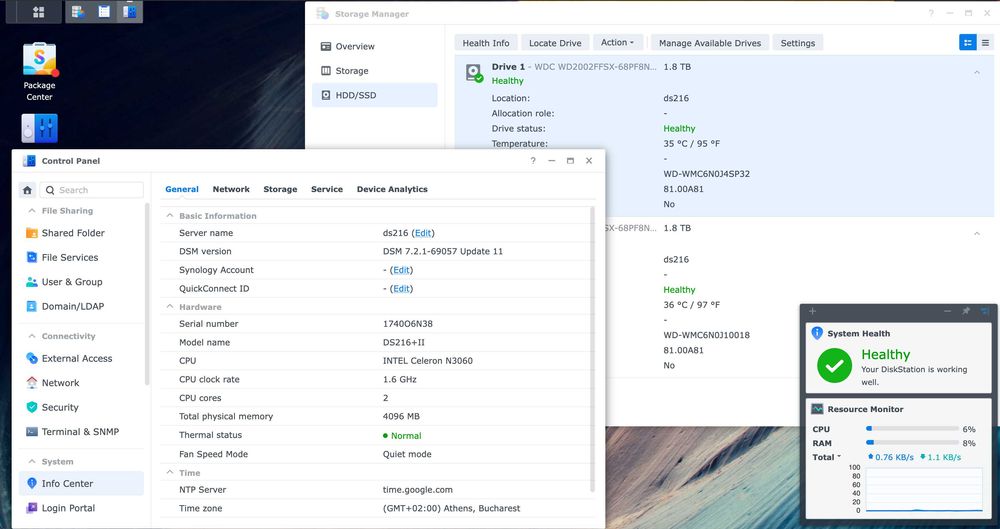Image resolution: width=1000 pixels, height=529 pixels.
Task: Edit the QuickConnect ID link
Action: pos(401,288)
